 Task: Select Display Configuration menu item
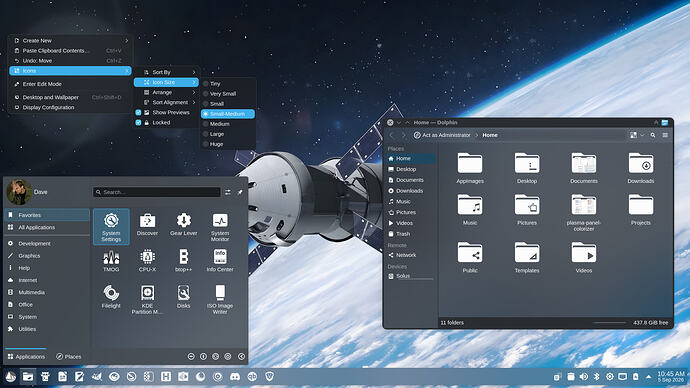tap(70, 107)
